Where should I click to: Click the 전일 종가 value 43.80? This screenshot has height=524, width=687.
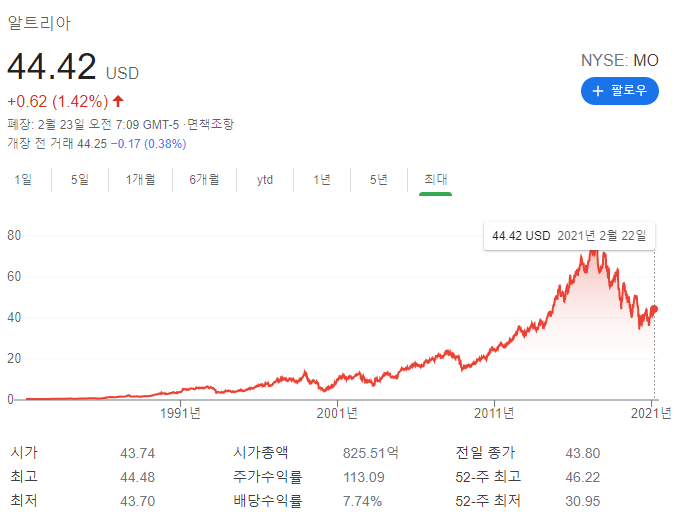click(x=582, y=453)
